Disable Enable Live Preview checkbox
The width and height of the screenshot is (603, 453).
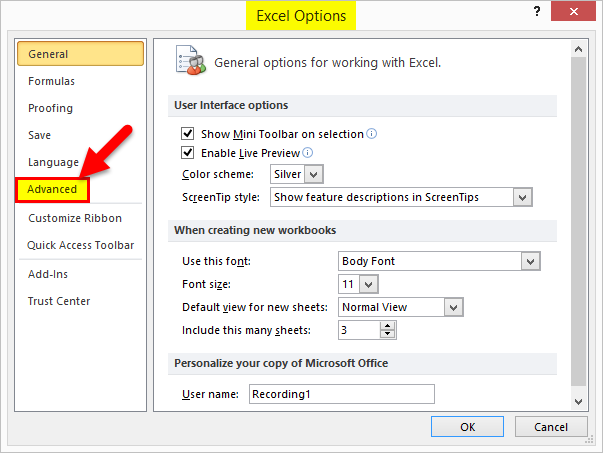coord(187,153)
